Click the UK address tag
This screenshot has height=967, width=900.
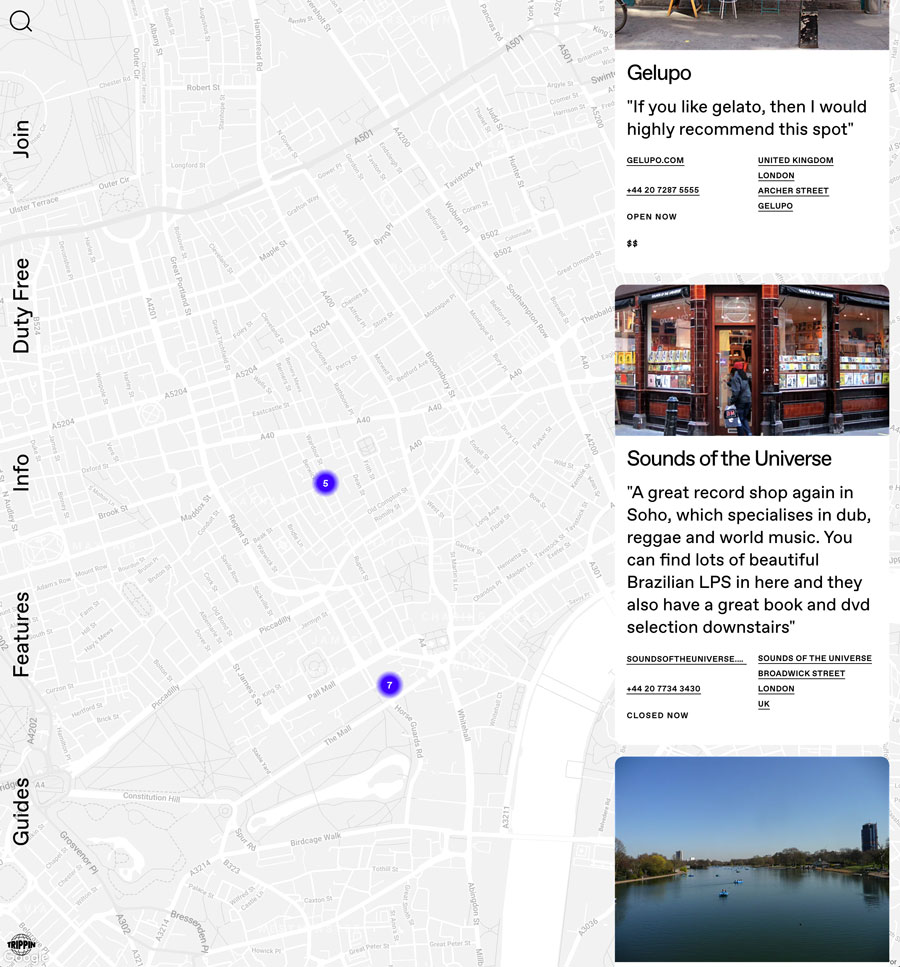point(764,704)
